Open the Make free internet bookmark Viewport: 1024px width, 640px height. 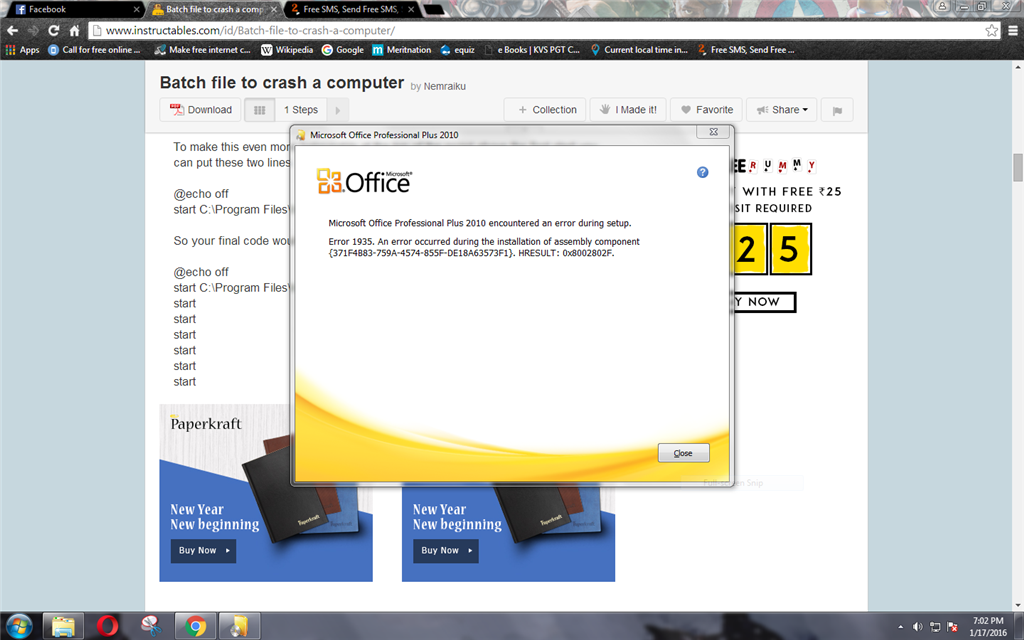click(x=202, y=50)
